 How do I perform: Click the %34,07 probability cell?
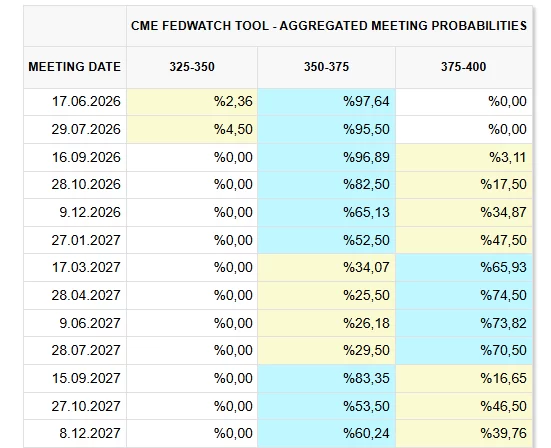click(326, 268)
